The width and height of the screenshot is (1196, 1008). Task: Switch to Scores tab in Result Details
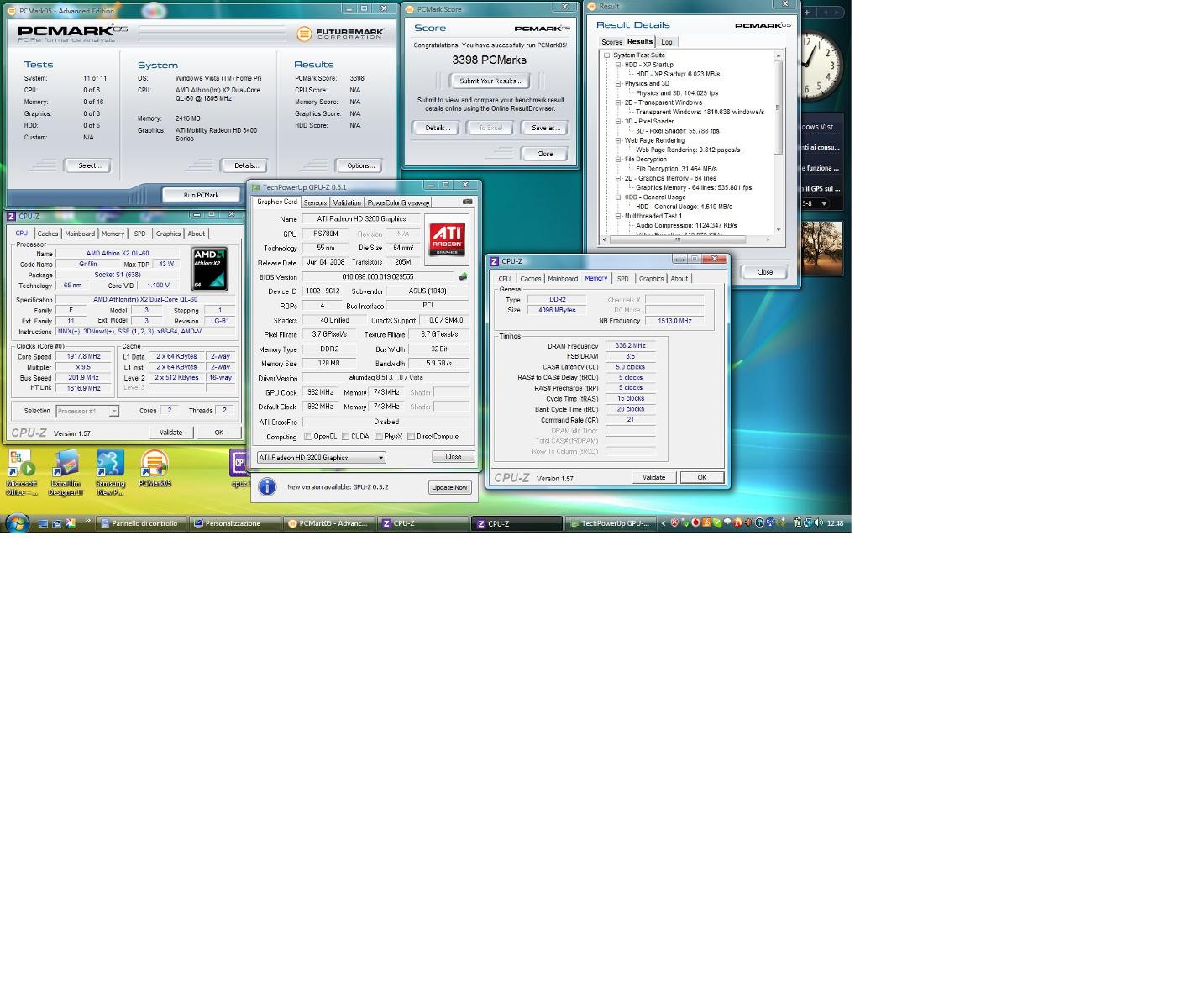[611, 42]
